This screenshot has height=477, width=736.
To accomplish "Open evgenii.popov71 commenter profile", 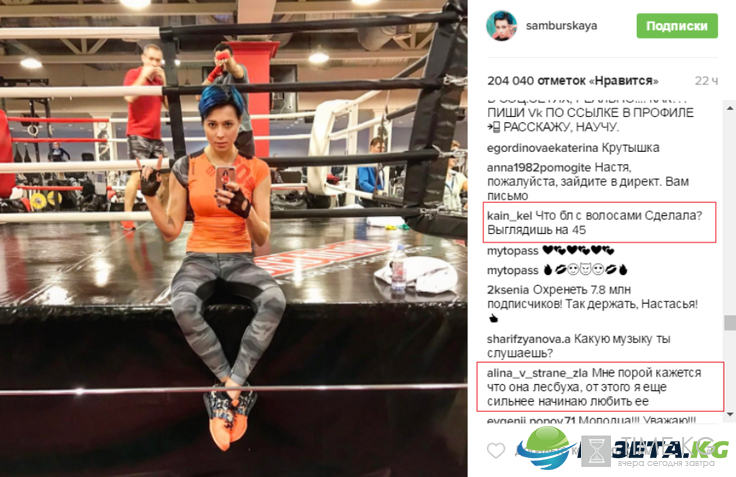I will pyautogui.click(x=531, y=420).
